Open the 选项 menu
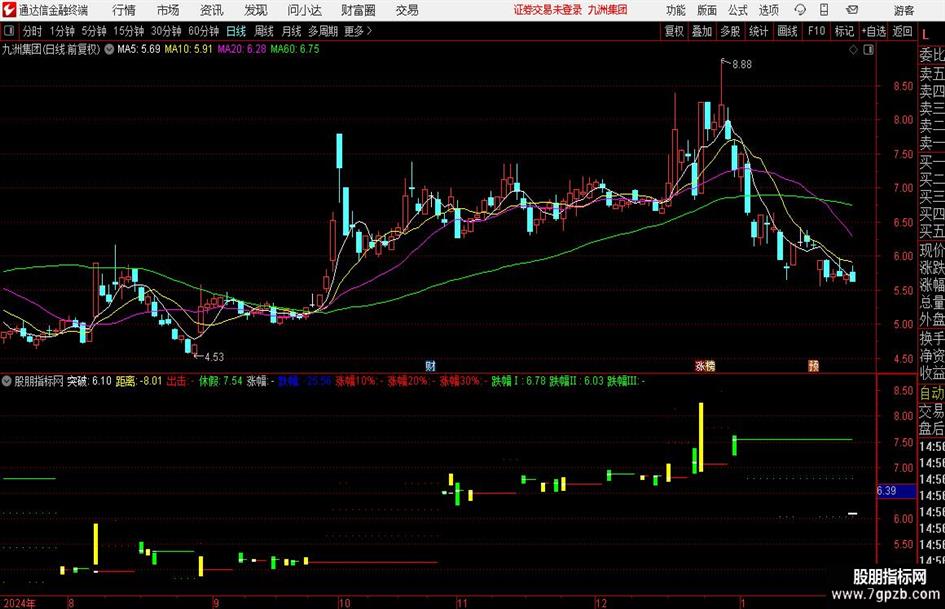Screen dimensions: 945x609 768,10
